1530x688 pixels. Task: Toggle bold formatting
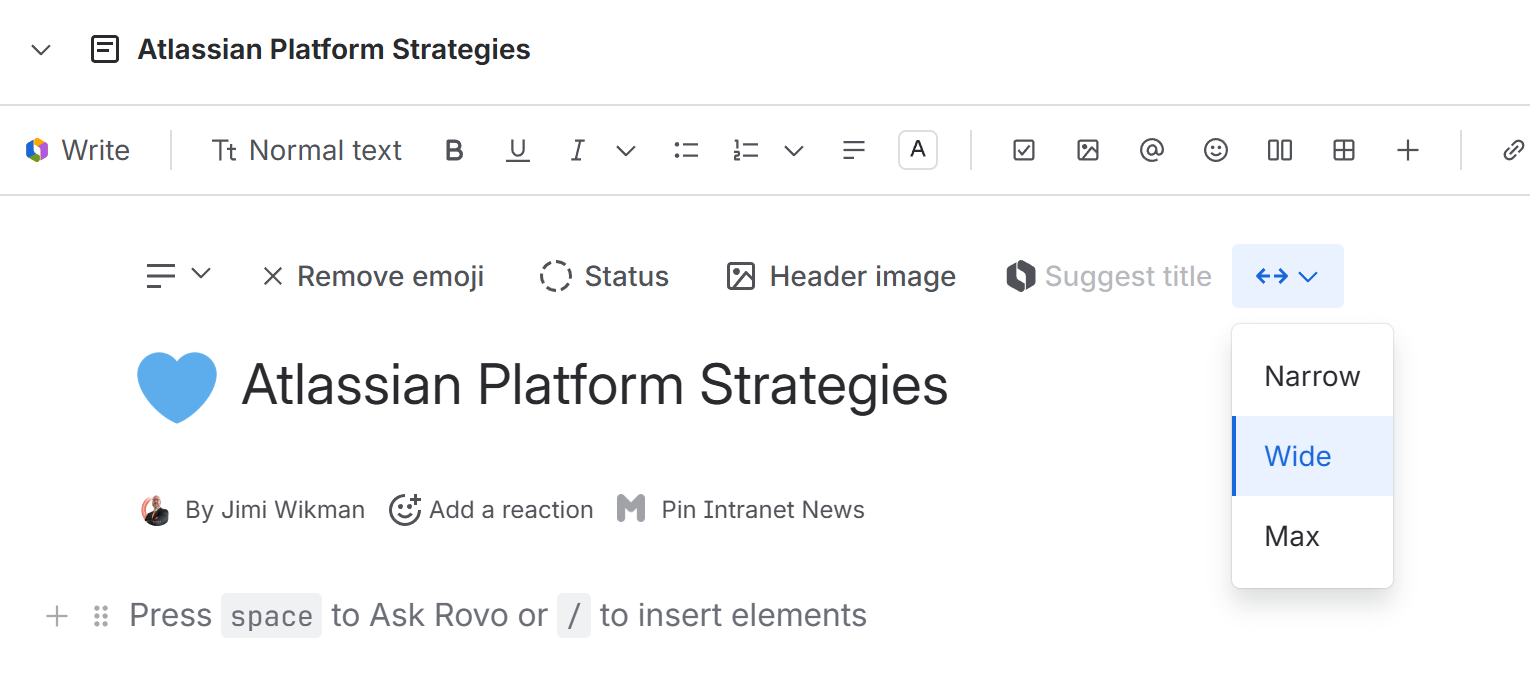point(454,151)
